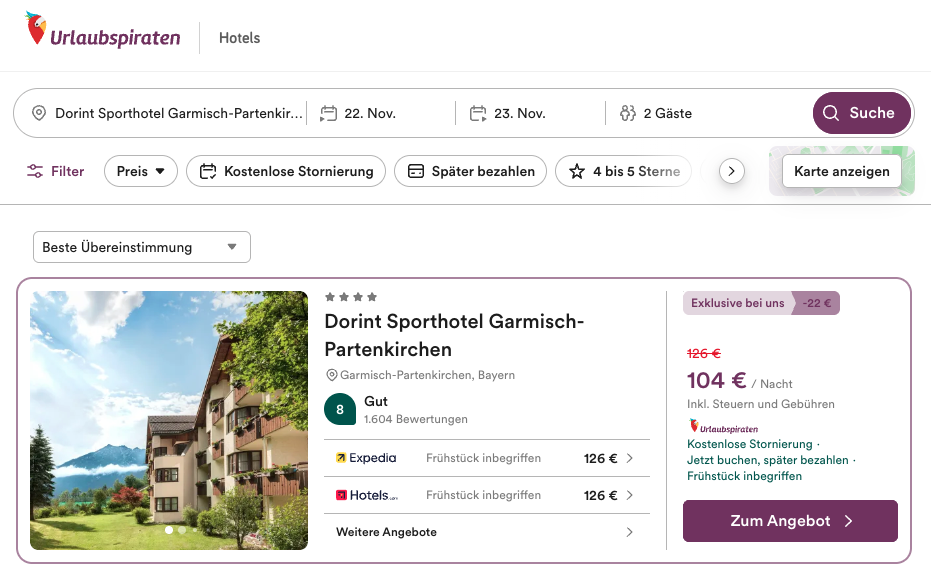The width and height of the screenshot is (931, 579).
Task: Click the Dorint Sporthotel photo thumbnail
Action: (x=169, y=420)
